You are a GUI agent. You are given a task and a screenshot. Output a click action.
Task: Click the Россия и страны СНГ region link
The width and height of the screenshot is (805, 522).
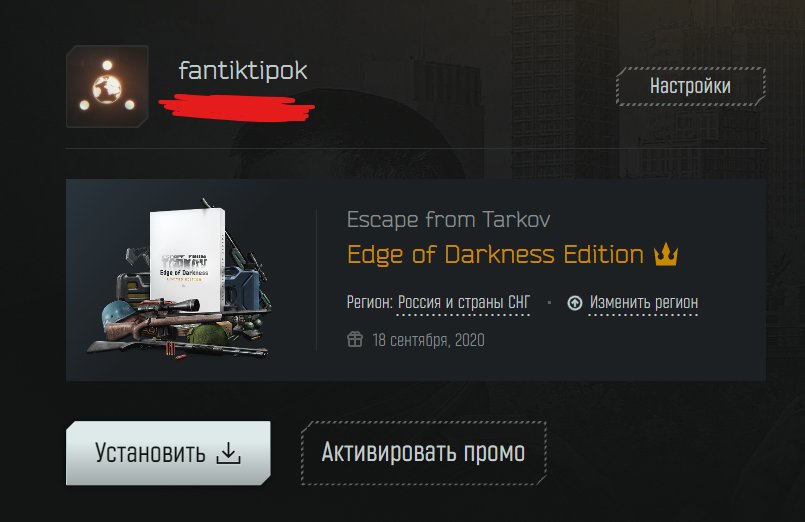(464, 302)
